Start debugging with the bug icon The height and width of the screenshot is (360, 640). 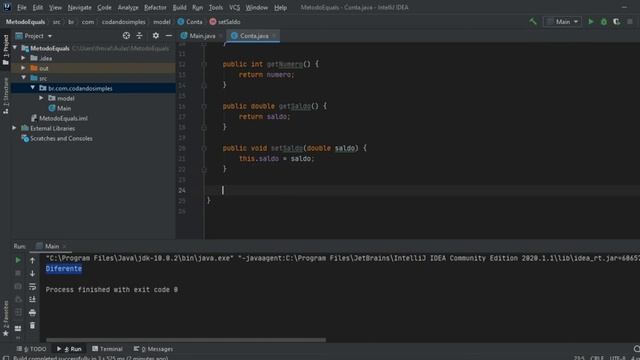coord(604,22)
